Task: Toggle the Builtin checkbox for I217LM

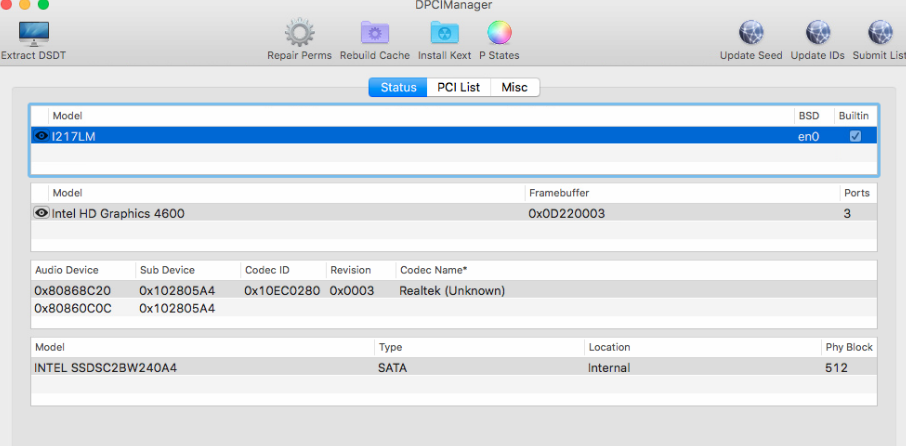Action: [x=855, y=136]
